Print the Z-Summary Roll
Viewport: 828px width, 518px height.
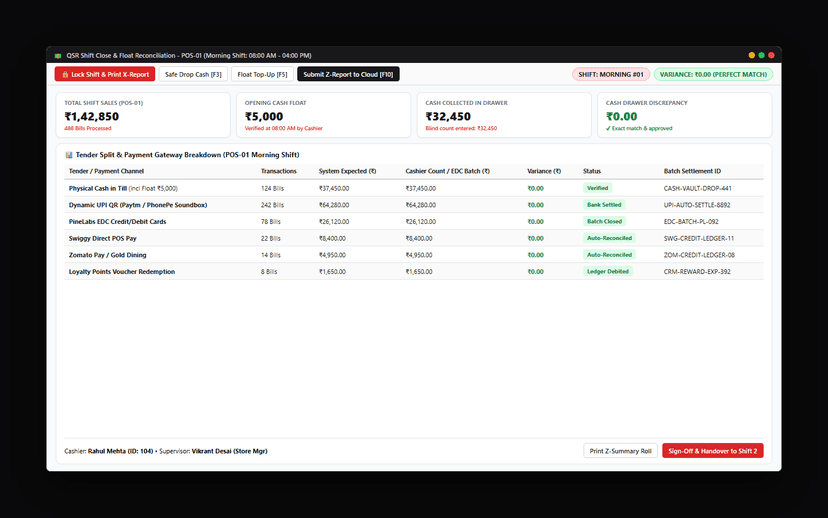[x=620, y=451]
